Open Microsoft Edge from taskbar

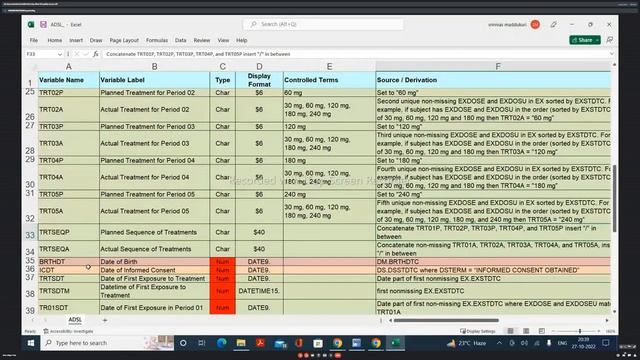(222, 343)
